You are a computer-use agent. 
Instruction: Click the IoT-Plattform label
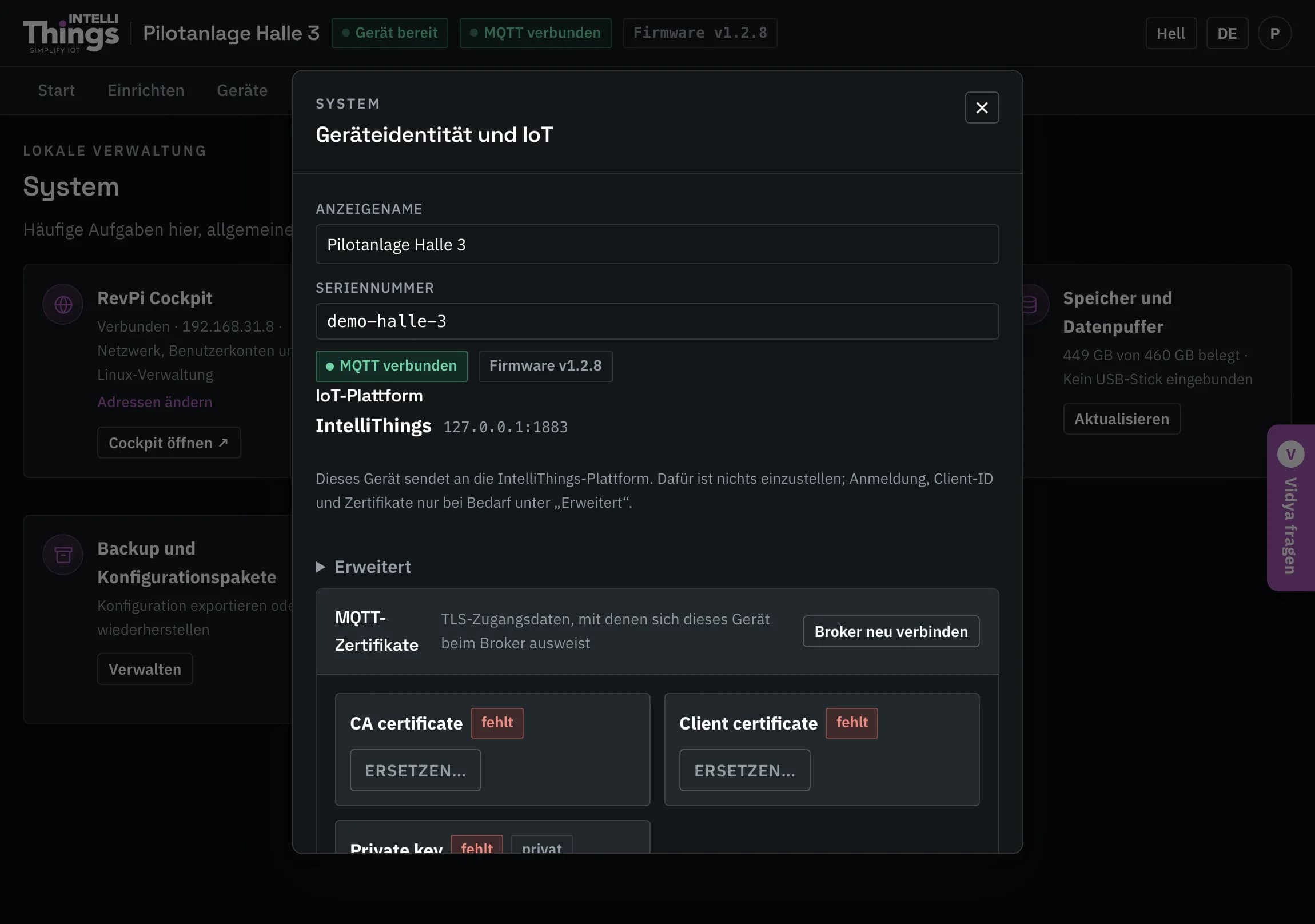369,396
